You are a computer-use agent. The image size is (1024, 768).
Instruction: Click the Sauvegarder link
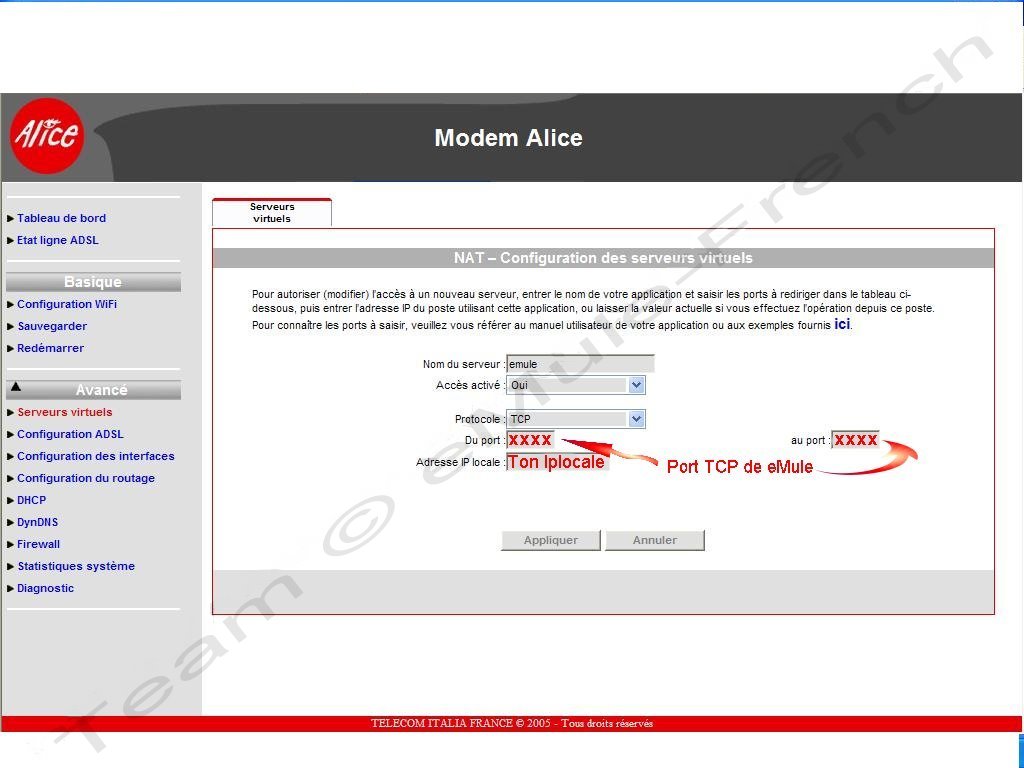[x=52, y=327]
